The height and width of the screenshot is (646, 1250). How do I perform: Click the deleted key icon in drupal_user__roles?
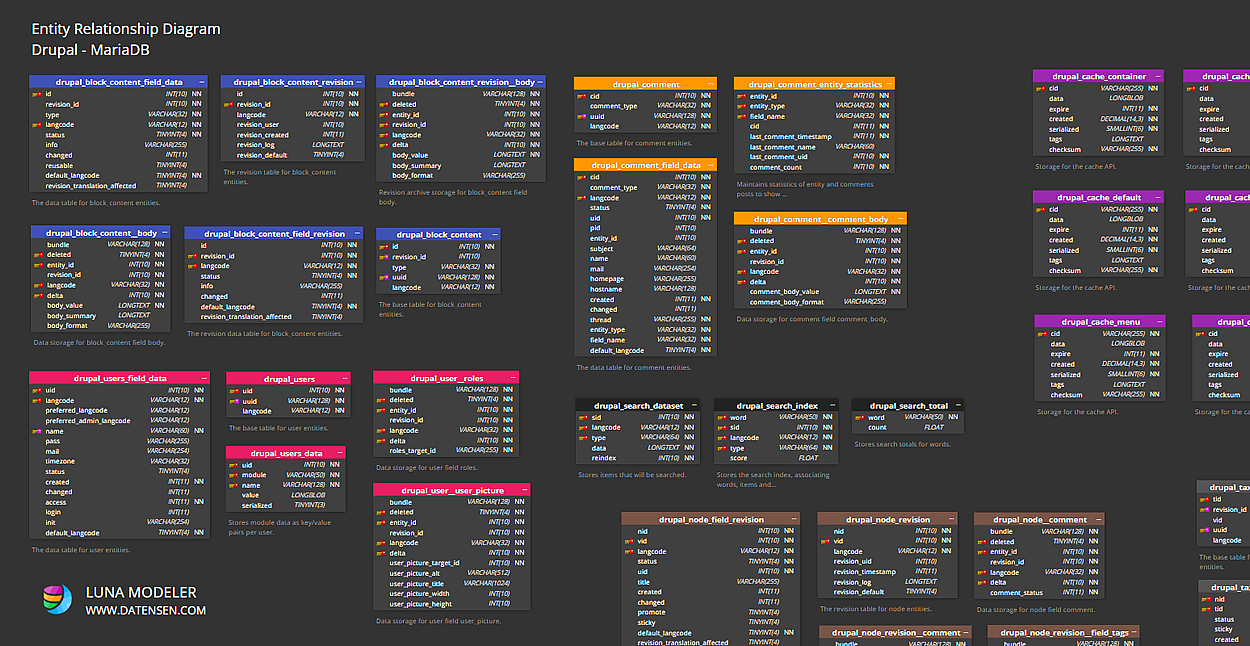(380, 400)
